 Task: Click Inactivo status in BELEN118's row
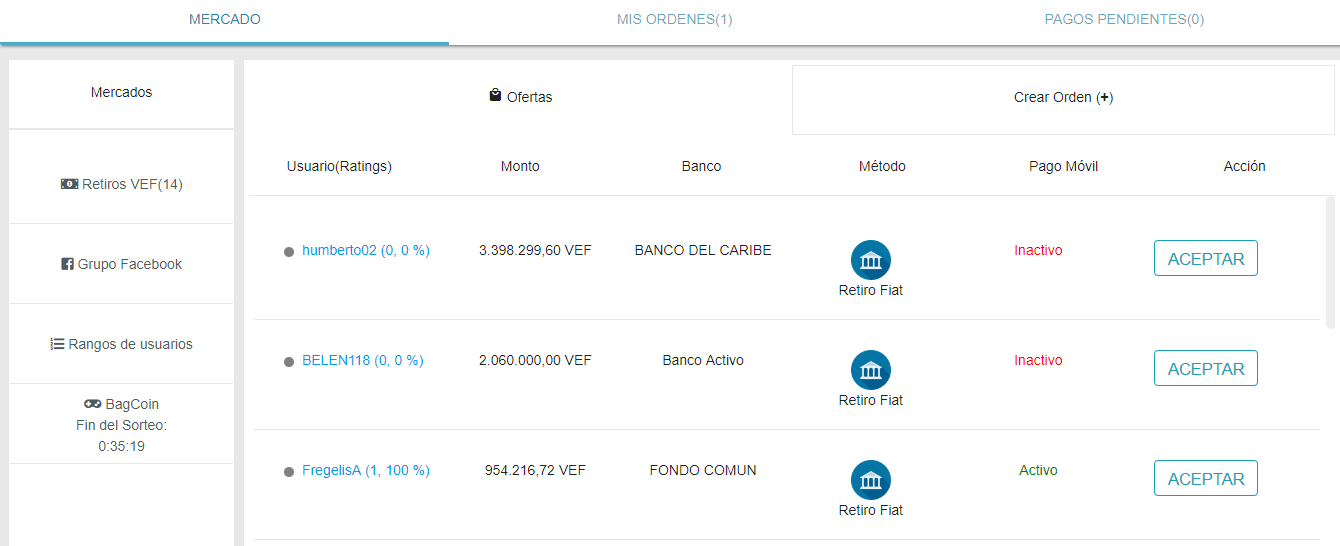pos(1038,360)
